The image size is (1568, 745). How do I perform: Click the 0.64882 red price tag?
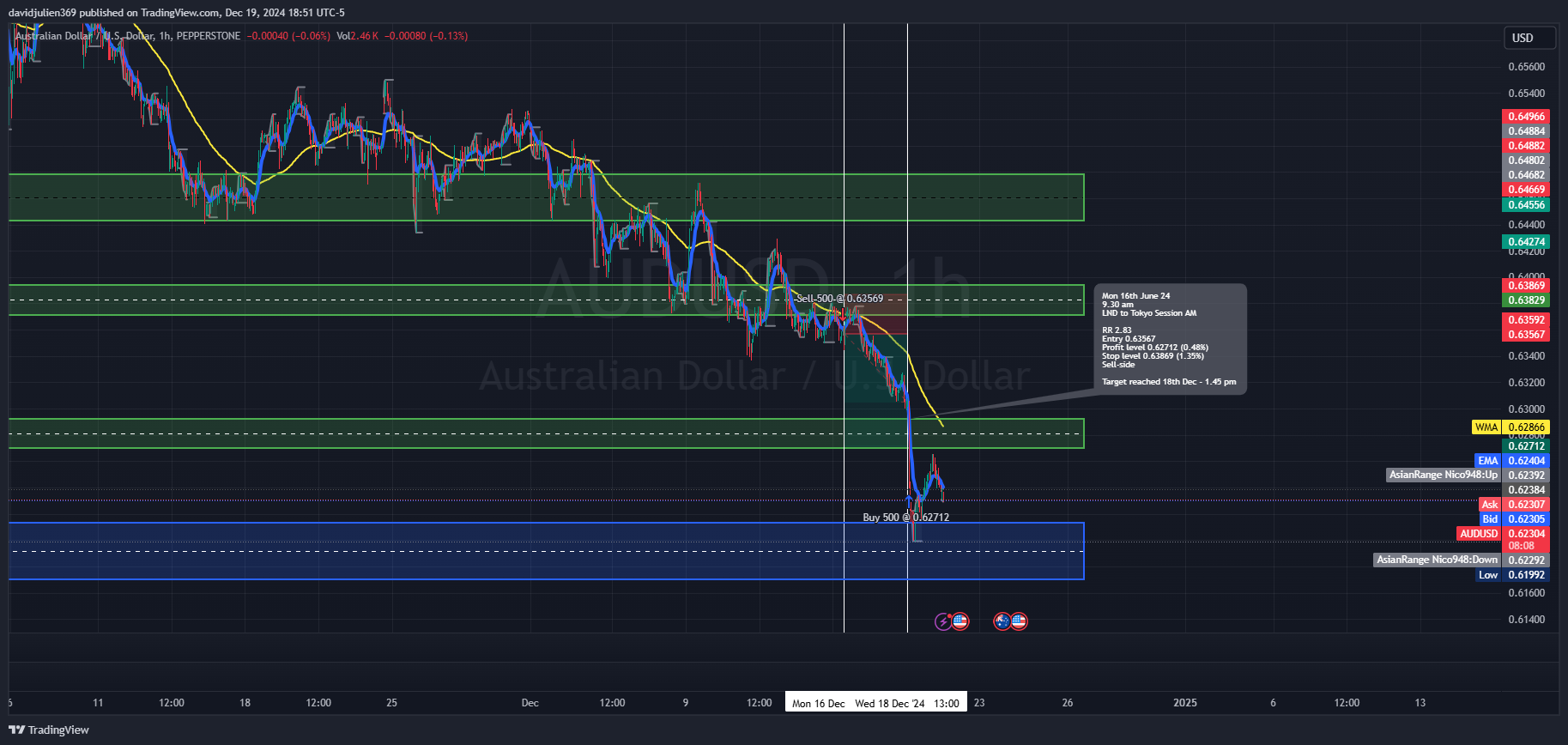[x=1526, y=146]
